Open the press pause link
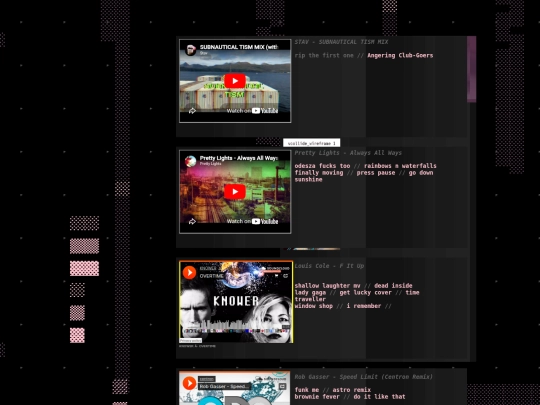The image size is (540, 405). (x=376, y=173)
